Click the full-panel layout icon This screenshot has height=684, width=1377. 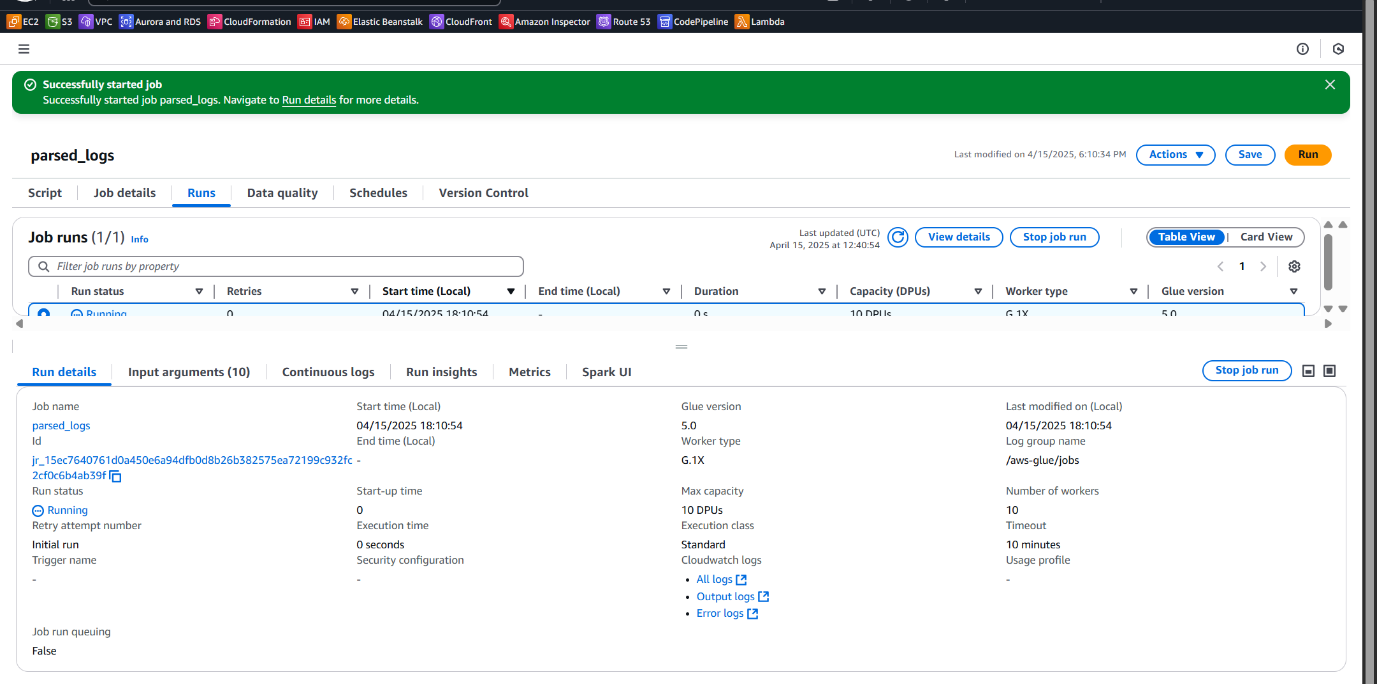coord(1330,371)
